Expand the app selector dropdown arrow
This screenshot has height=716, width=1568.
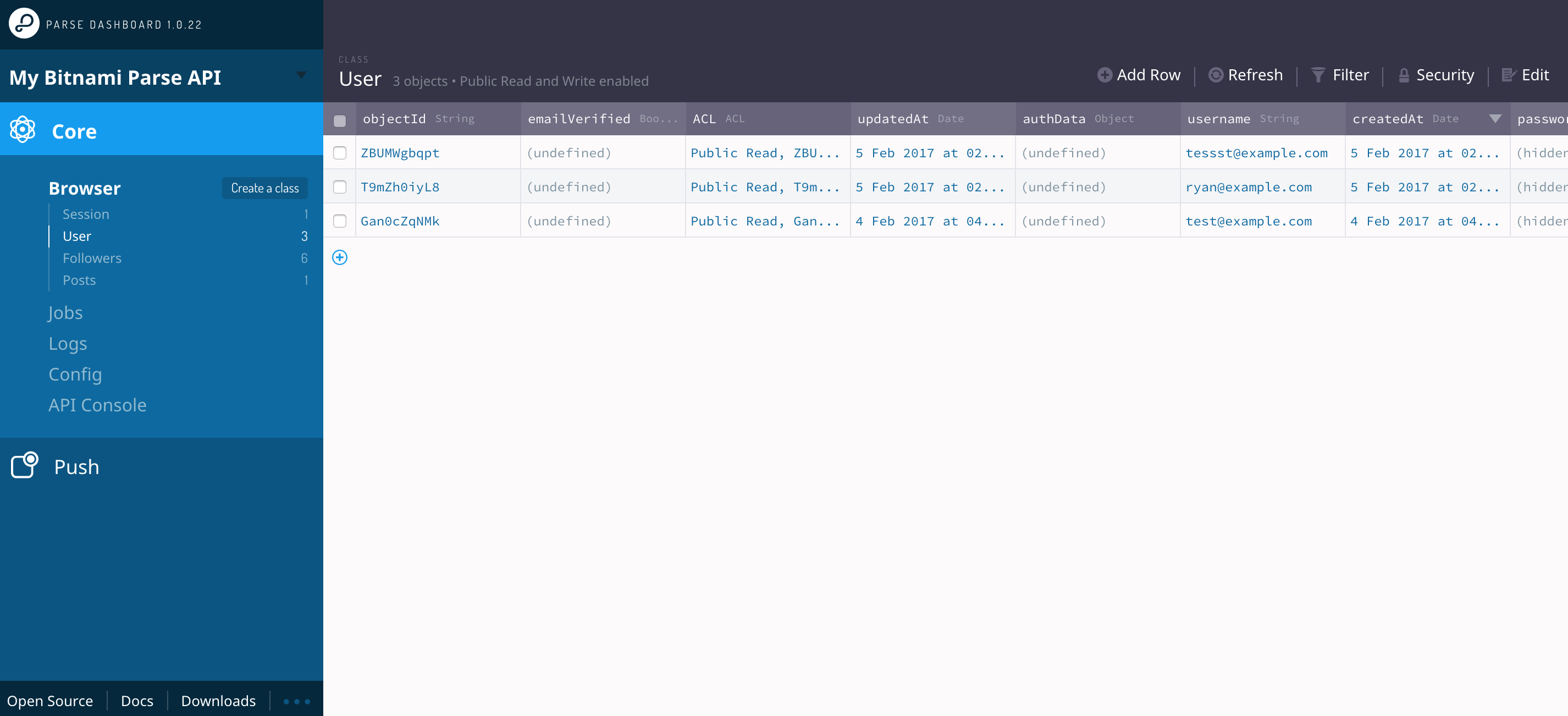click(301, 75)
